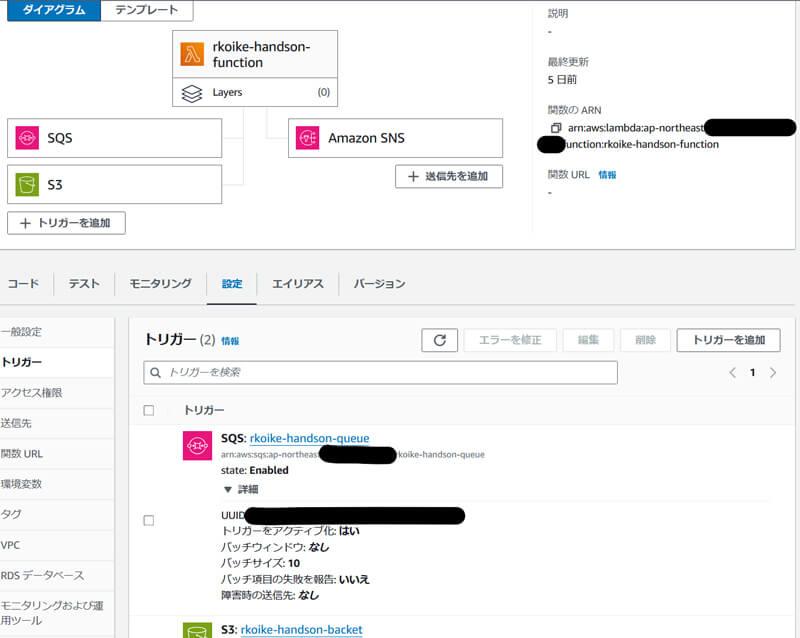Refresh the triggers list
Viewport: 800px width, 638px height.
(439, 340)
